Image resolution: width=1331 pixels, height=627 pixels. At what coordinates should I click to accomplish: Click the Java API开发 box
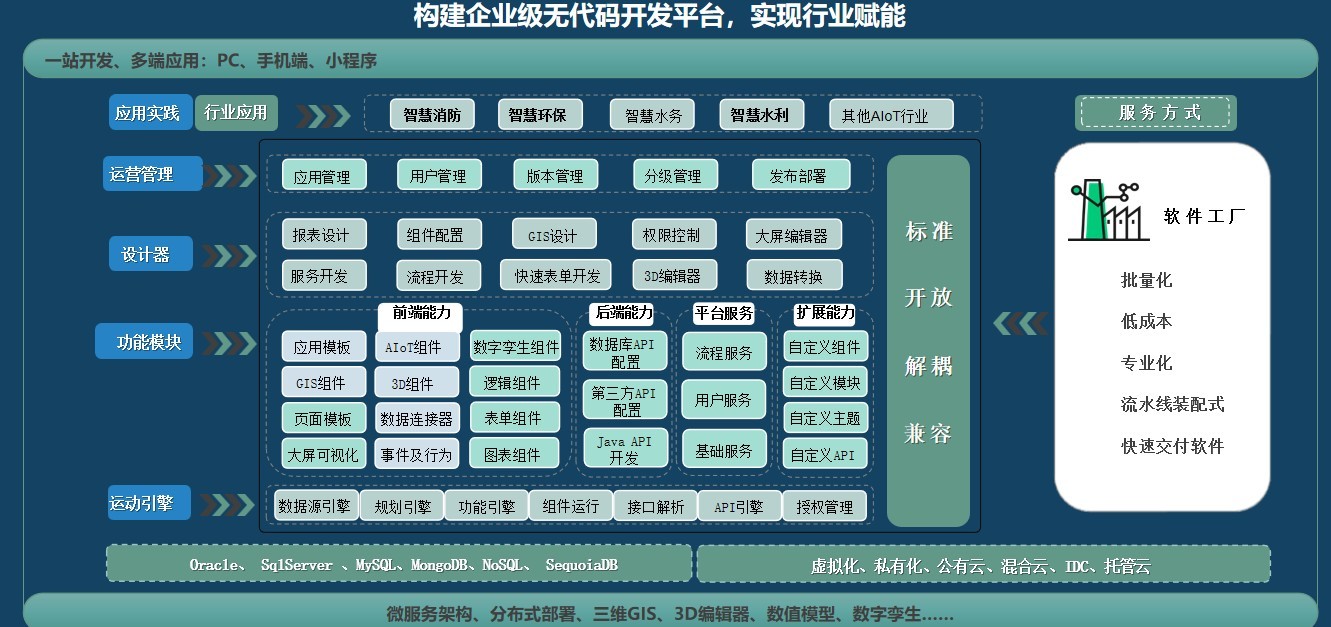click(x=625, y=449)
